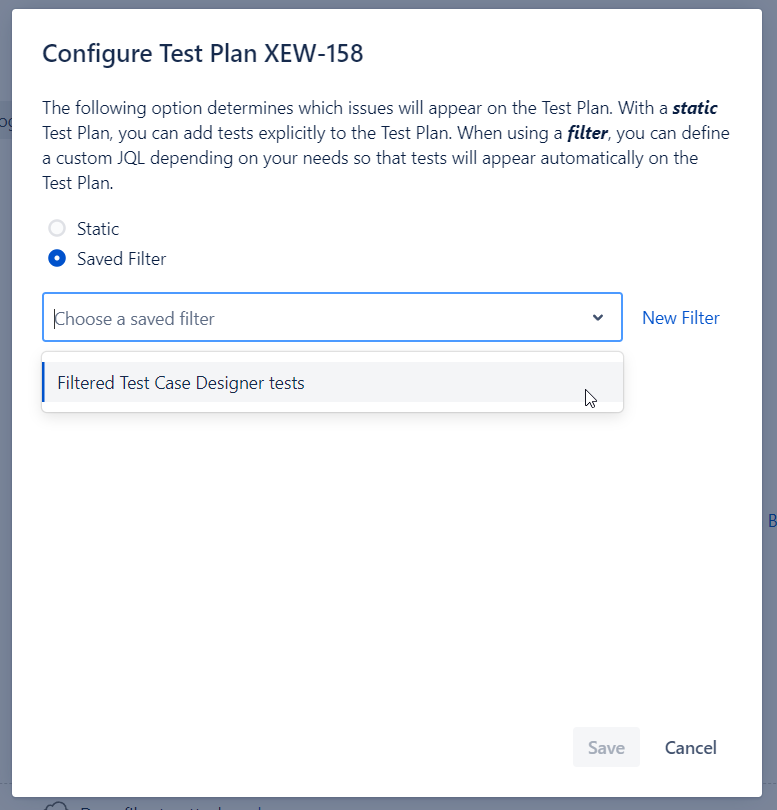Cancel the Configure Test Plan dialog

pyautogui.click(x=690, y=747)
